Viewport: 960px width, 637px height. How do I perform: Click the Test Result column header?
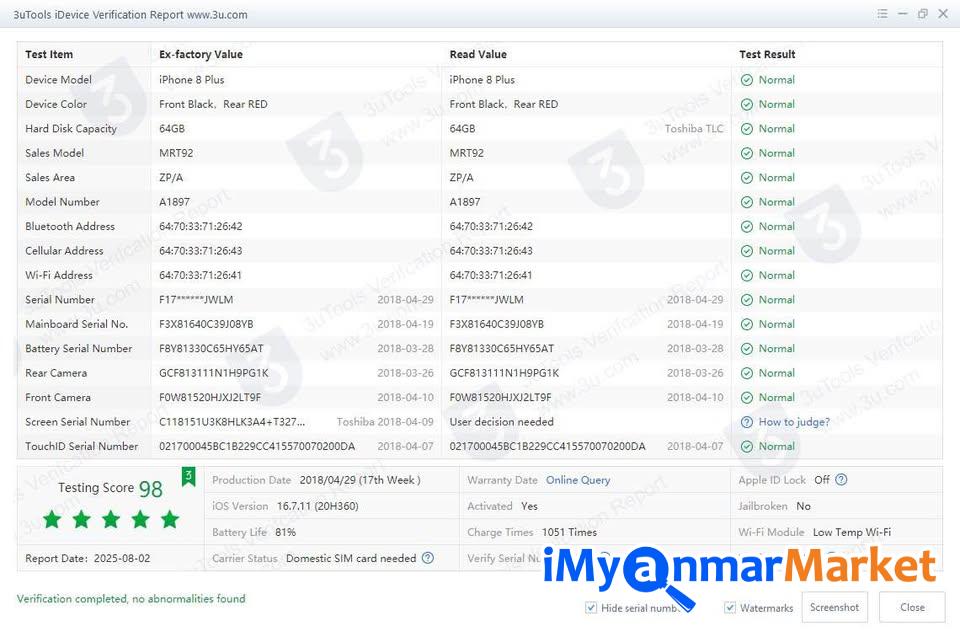[767, 55]
